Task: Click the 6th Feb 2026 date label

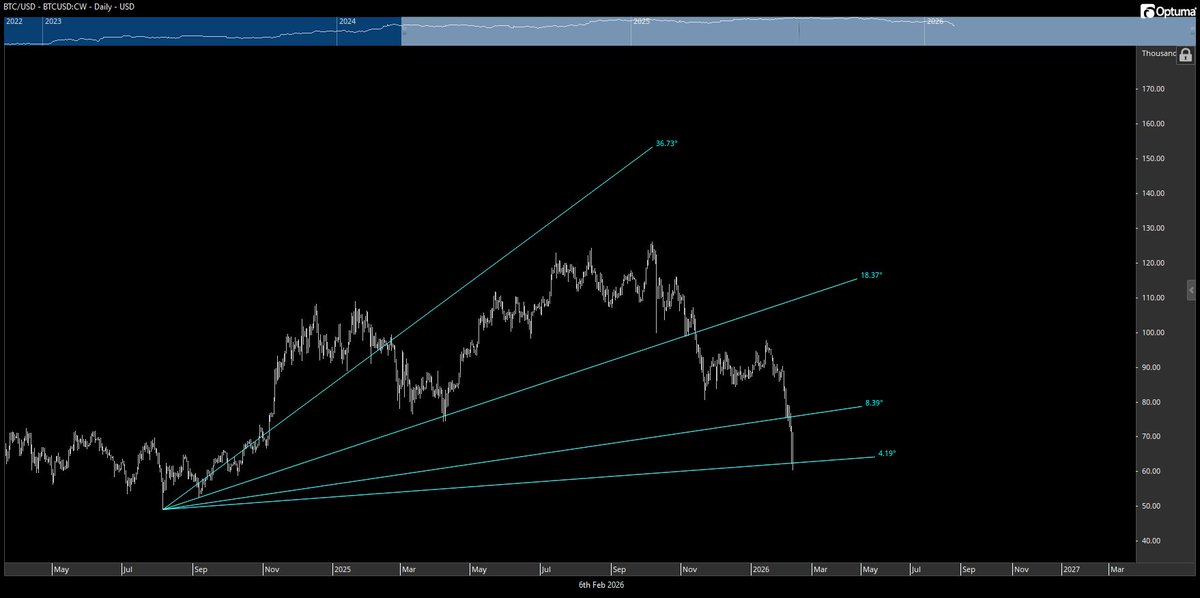Action: pyautogui.click(x=600, y=583)
